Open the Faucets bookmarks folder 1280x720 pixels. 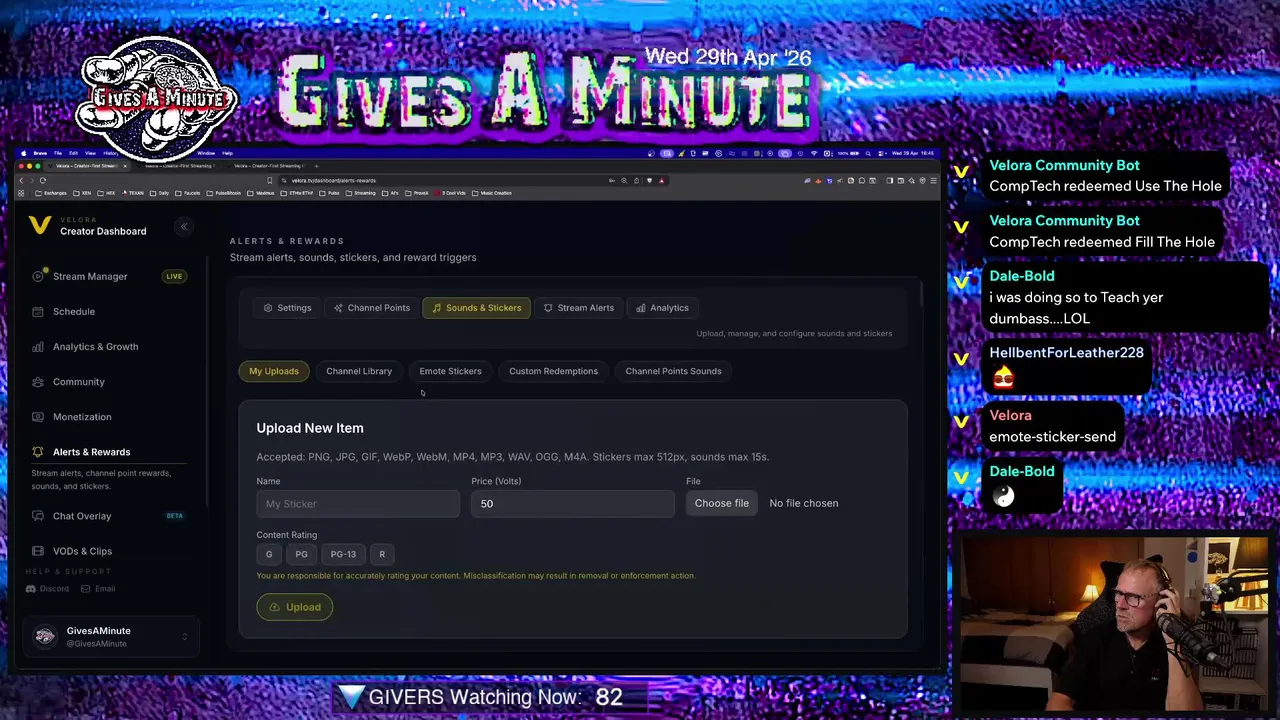pos(188,193)
